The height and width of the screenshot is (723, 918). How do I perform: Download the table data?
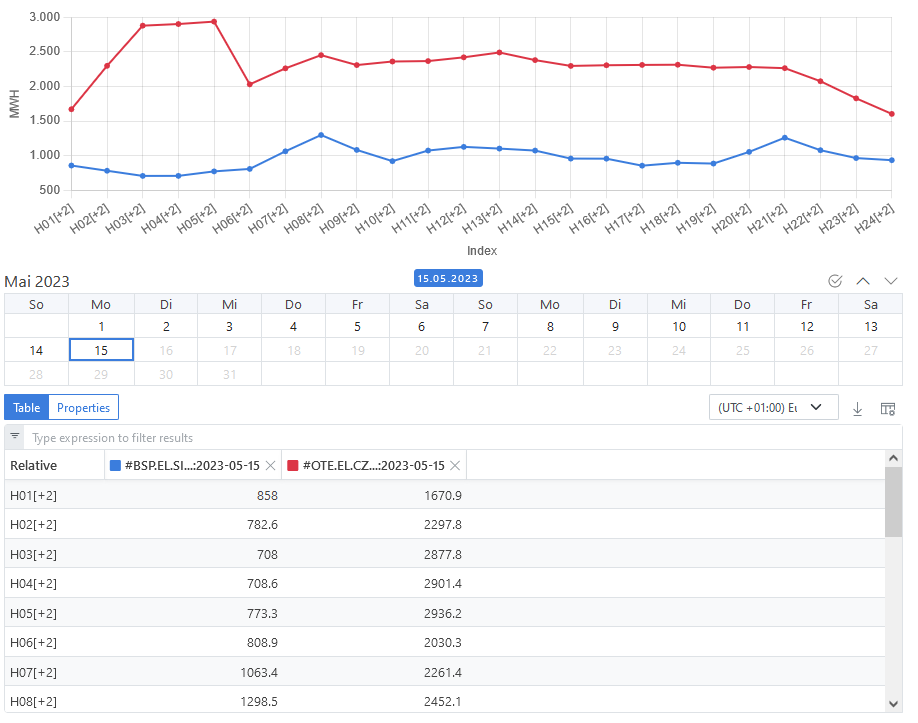857,408
